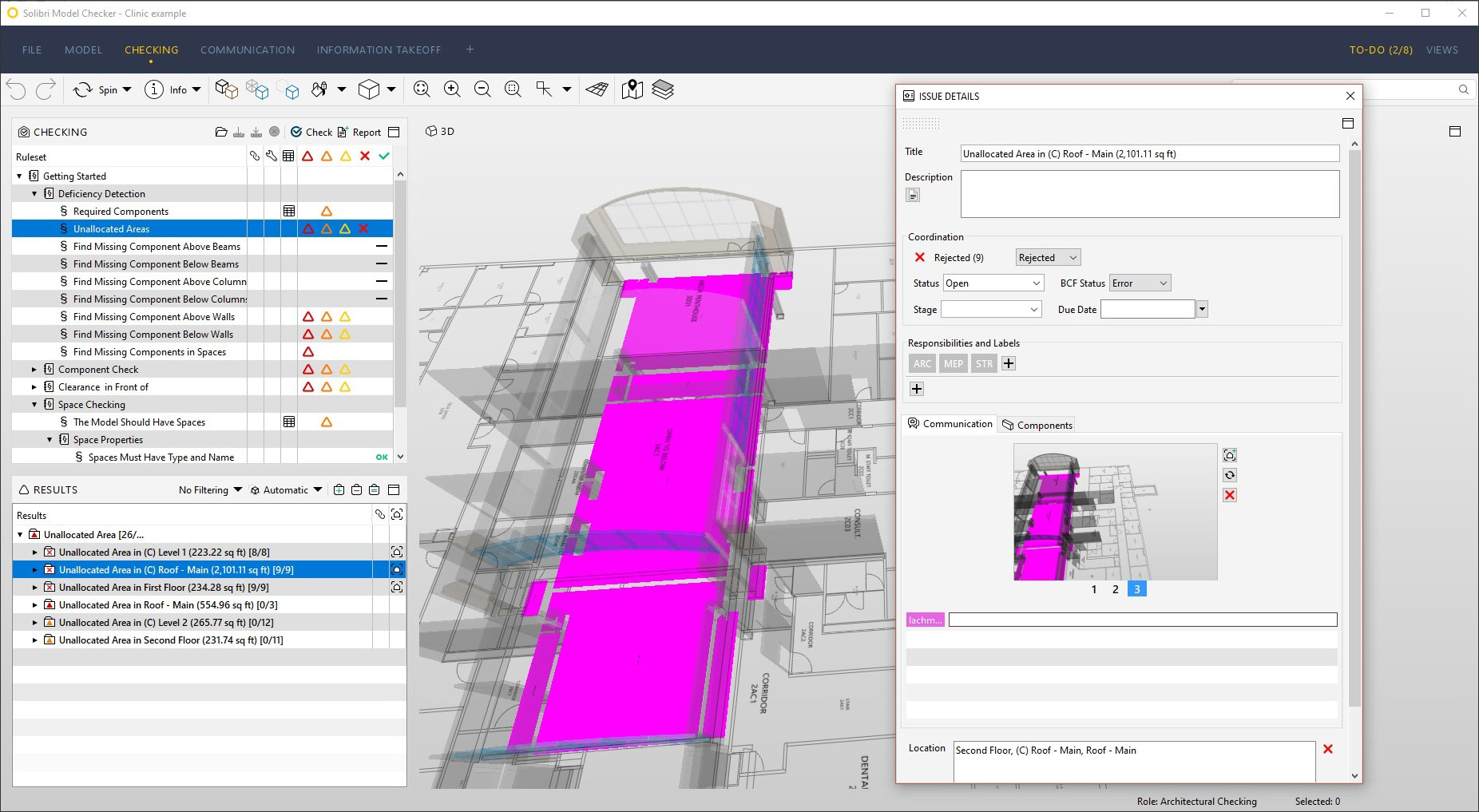Viewport: 1479px width, 812px height.
Task: Toggle red severity filter in ruleset header
Action: click(307, 156)
